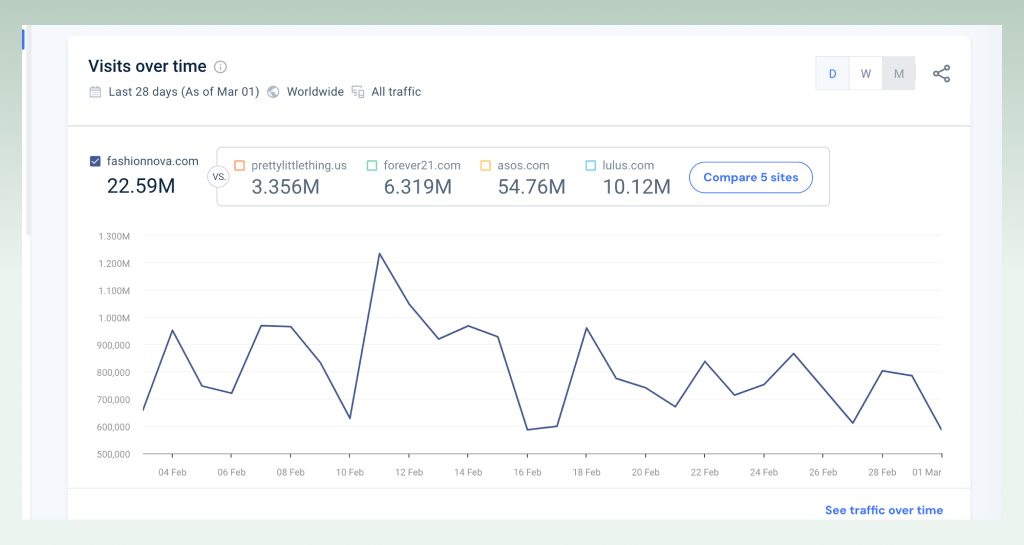Click the 11 Feb peak on the chart line
The width and height of the screenshot is (1024, 545).
coord(379,253)
